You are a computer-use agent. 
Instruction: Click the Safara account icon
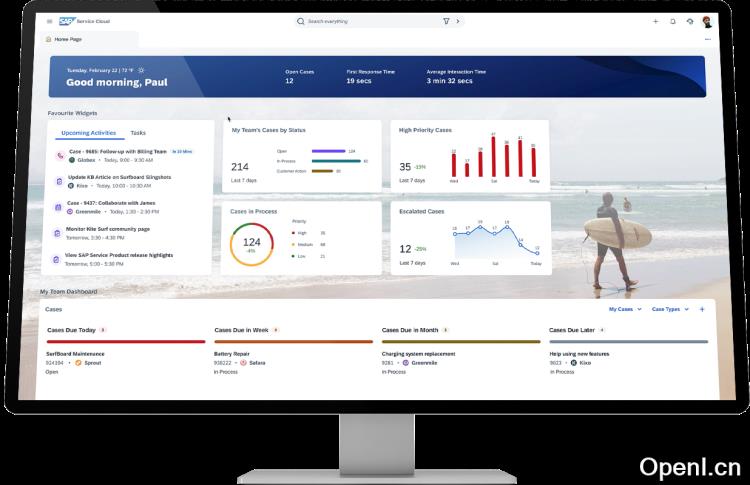pyautogui.click(x=243, y=363)
